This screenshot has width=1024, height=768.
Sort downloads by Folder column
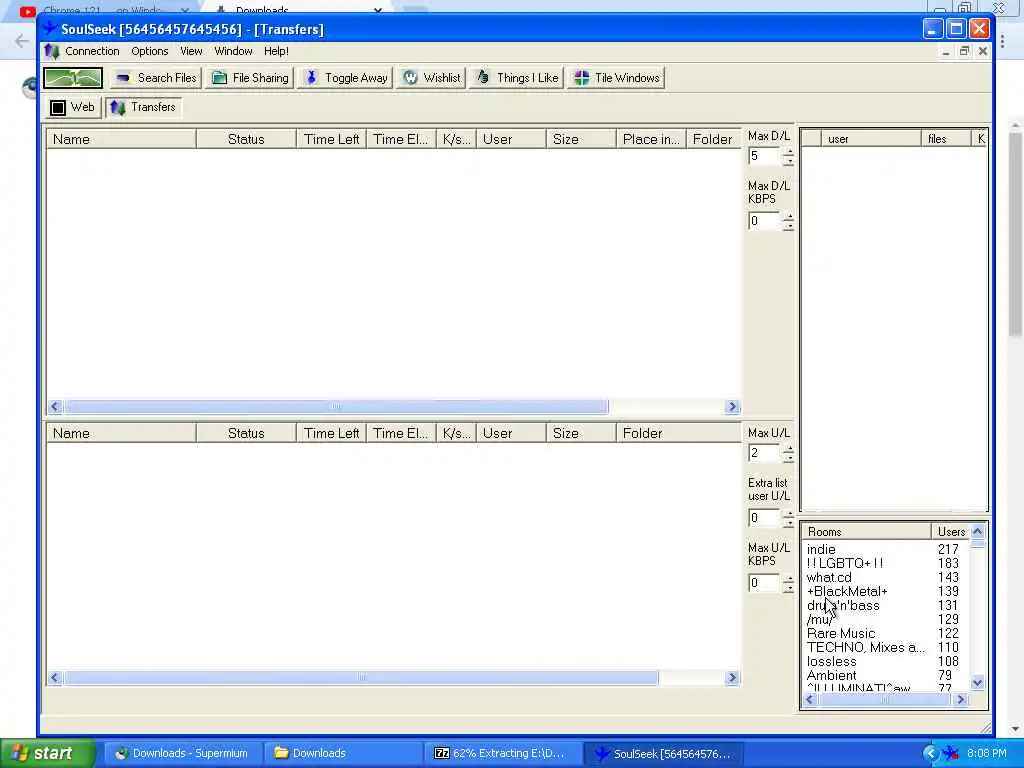[713, 139]
